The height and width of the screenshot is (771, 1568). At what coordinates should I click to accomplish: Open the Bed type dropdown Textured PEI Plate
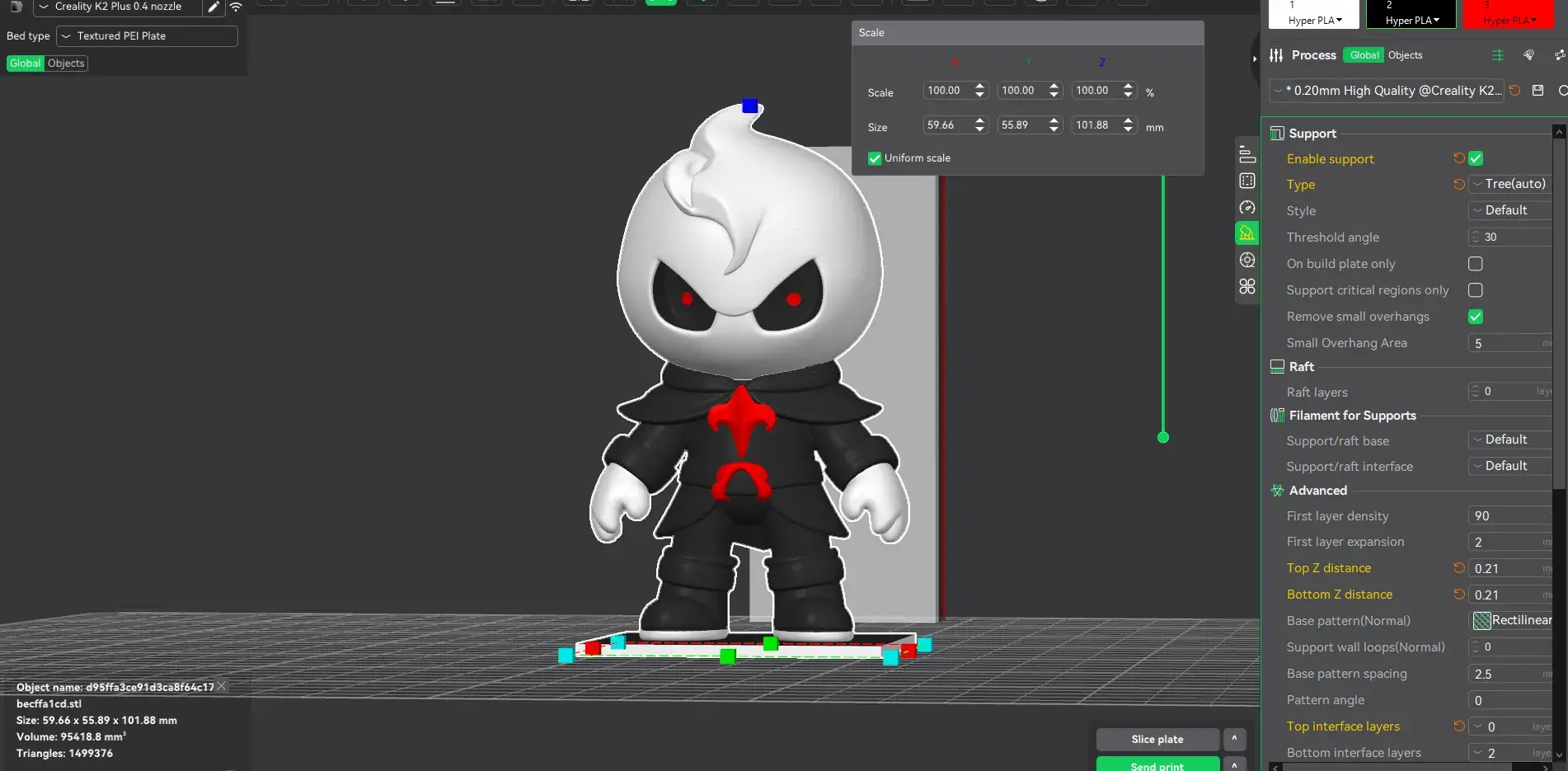147,36
